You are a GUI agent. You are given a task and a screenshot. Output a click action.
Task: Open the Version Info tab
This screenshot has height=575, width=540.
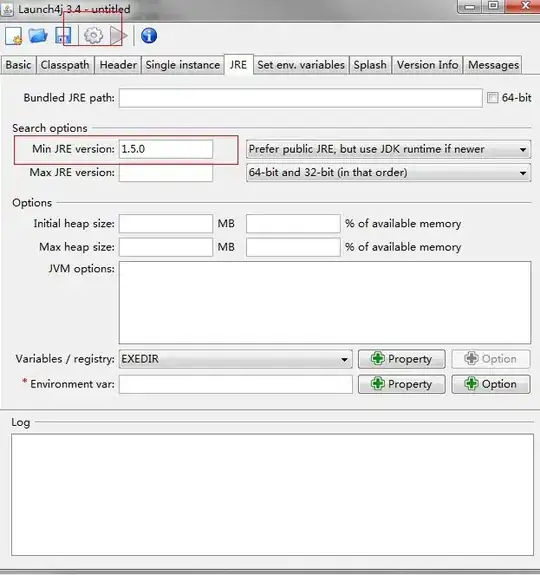pyautogui.click(x=427, y=65)
